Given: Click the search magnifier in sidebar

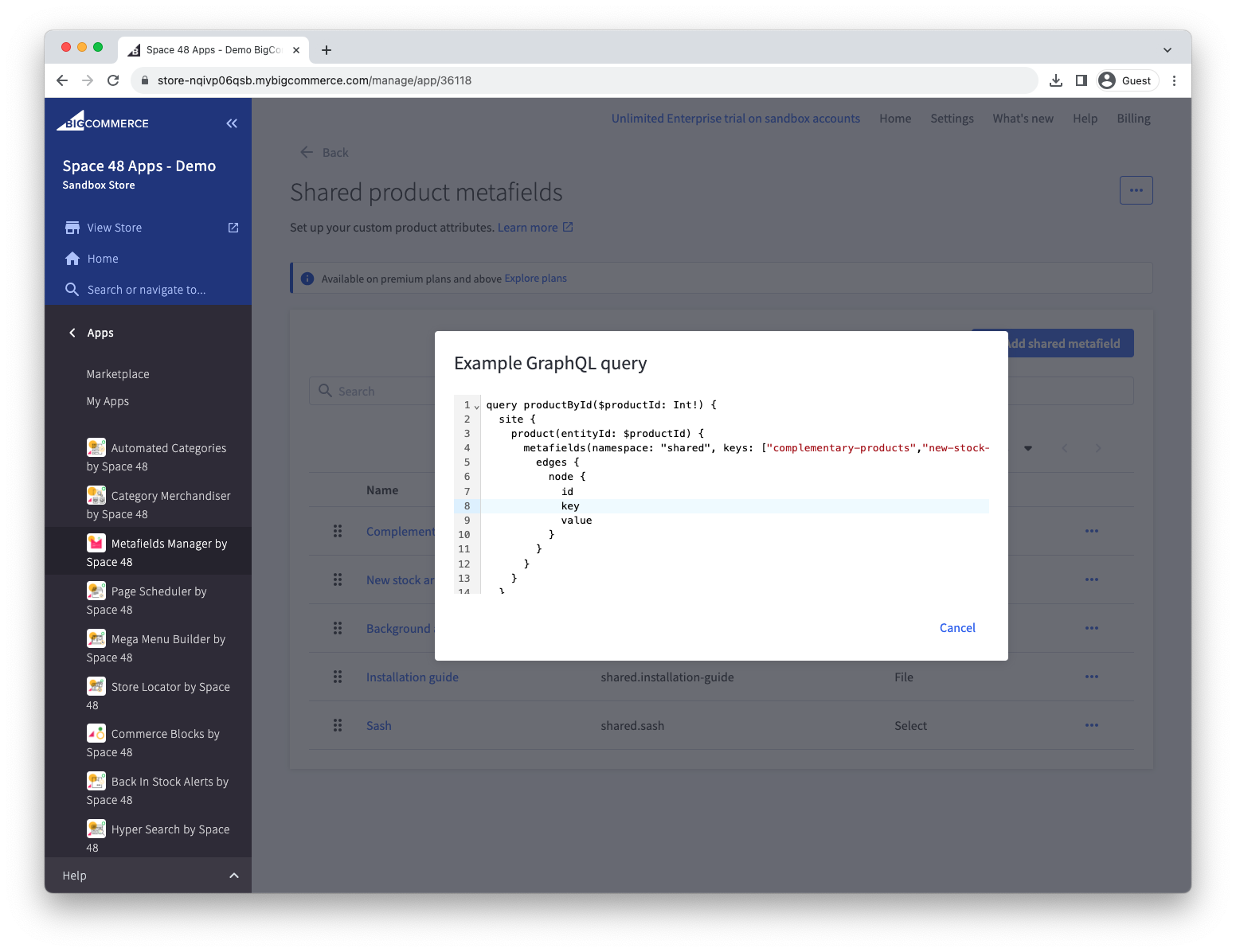Looking at the screenshot, I should [72, 290].
